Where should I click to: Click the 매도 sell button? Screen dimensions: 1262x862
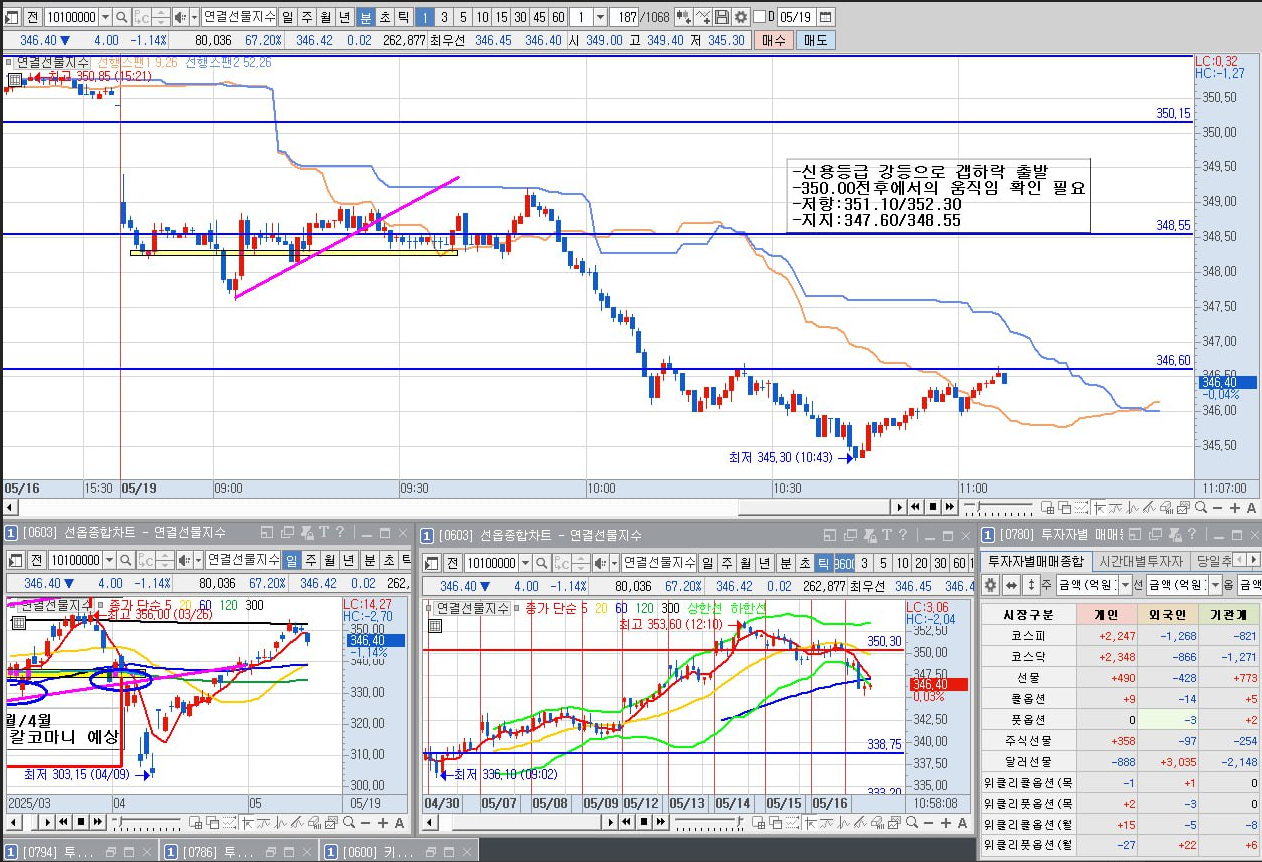[x=816, y=40]
